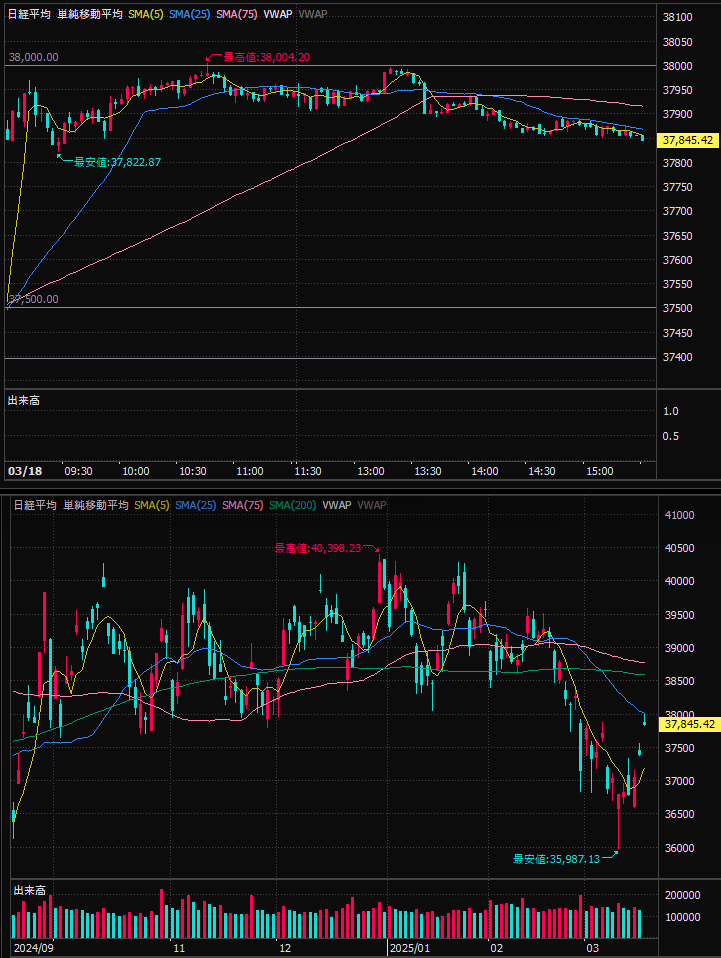Viewport: 721px width, 958px height.
Task: Click the 37400 price axis value
Action: click(x=678, y=357)
